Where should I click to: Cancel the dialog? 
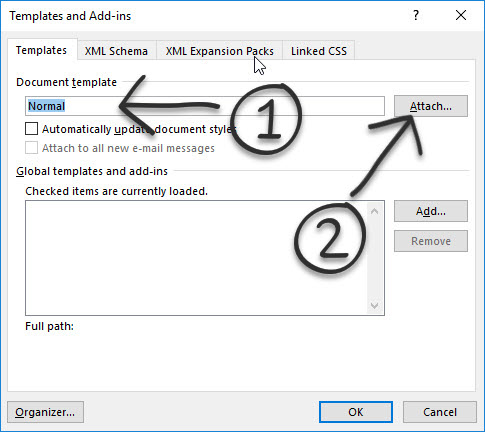point(440,412)
